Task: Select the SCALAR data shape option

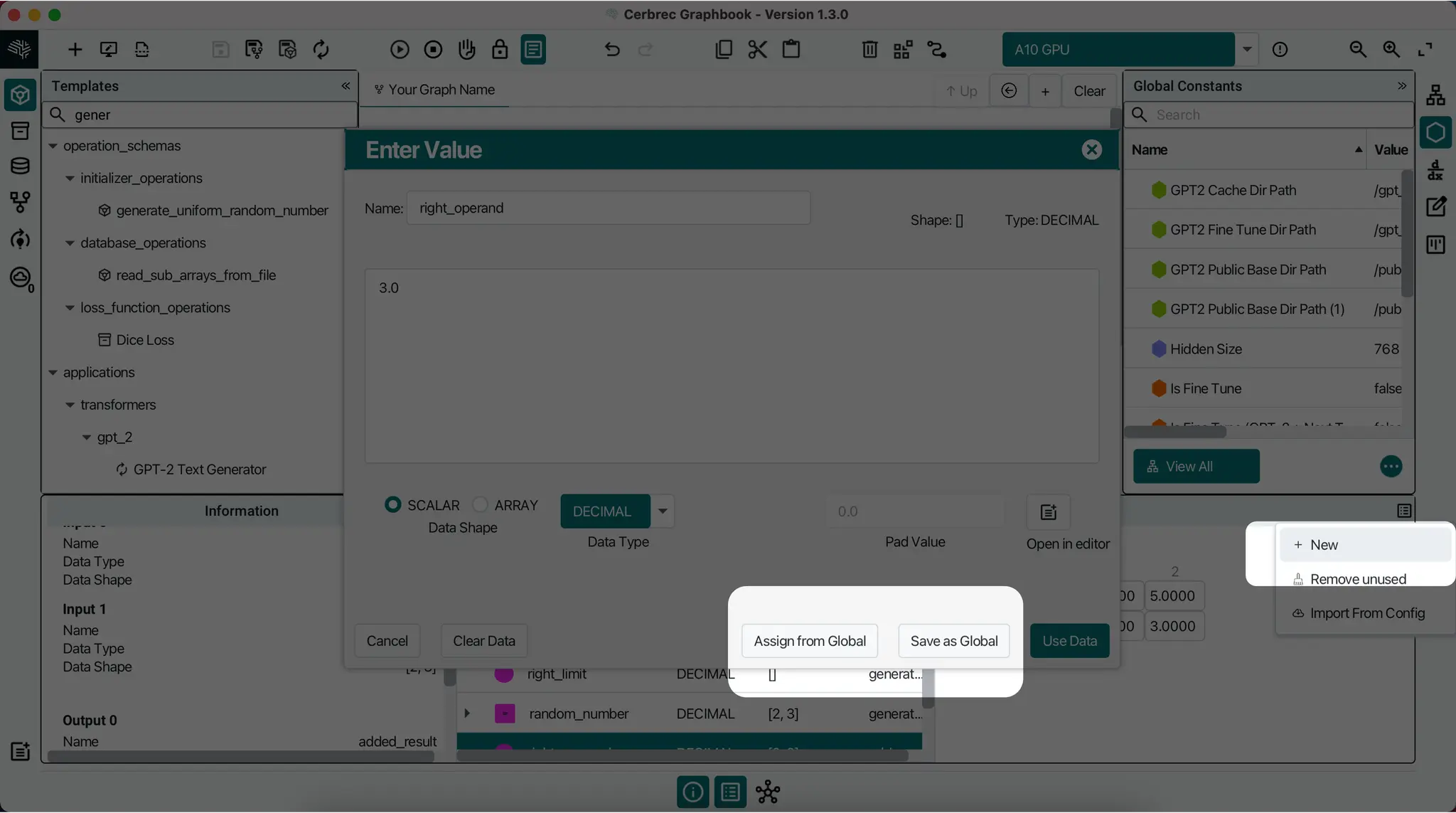Action: coord(392,504)
